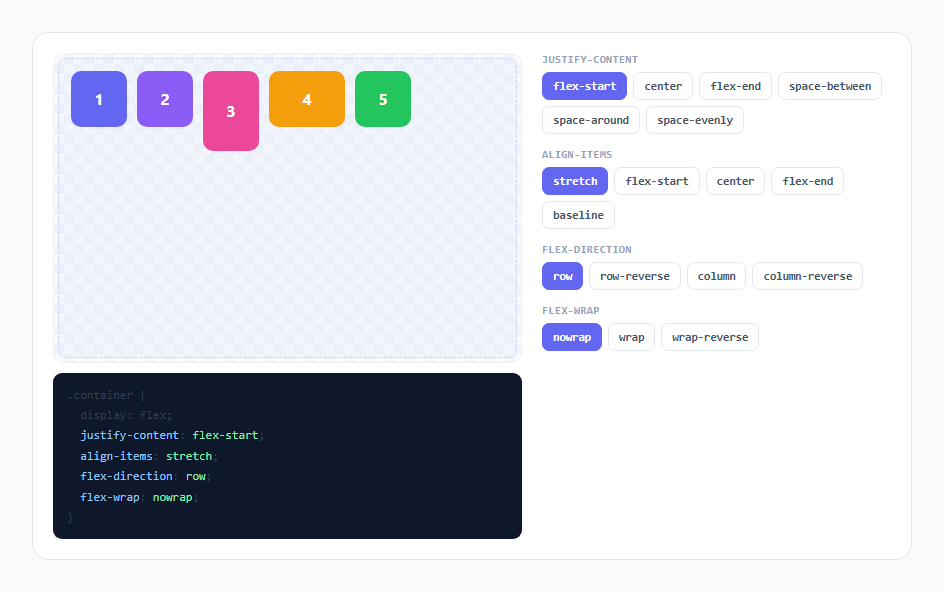This screenshot has width=944, height=592.
Task: Set align-items to flex-end
Action: (807, 181)
